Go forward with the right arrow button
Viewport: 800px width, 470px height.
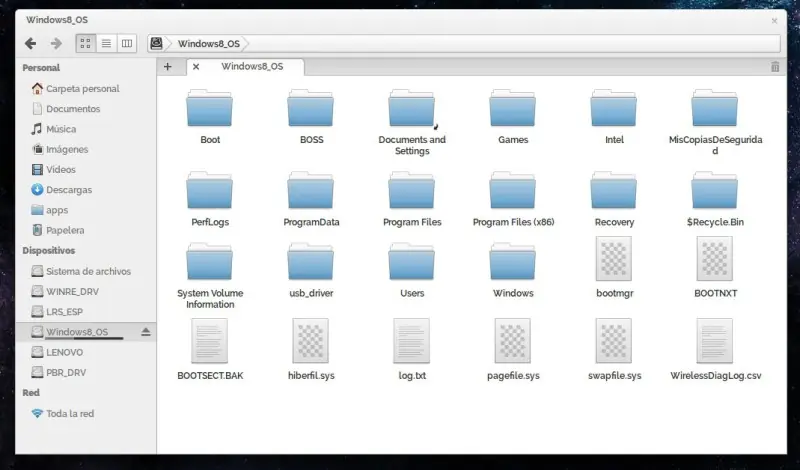click(56, 44)
